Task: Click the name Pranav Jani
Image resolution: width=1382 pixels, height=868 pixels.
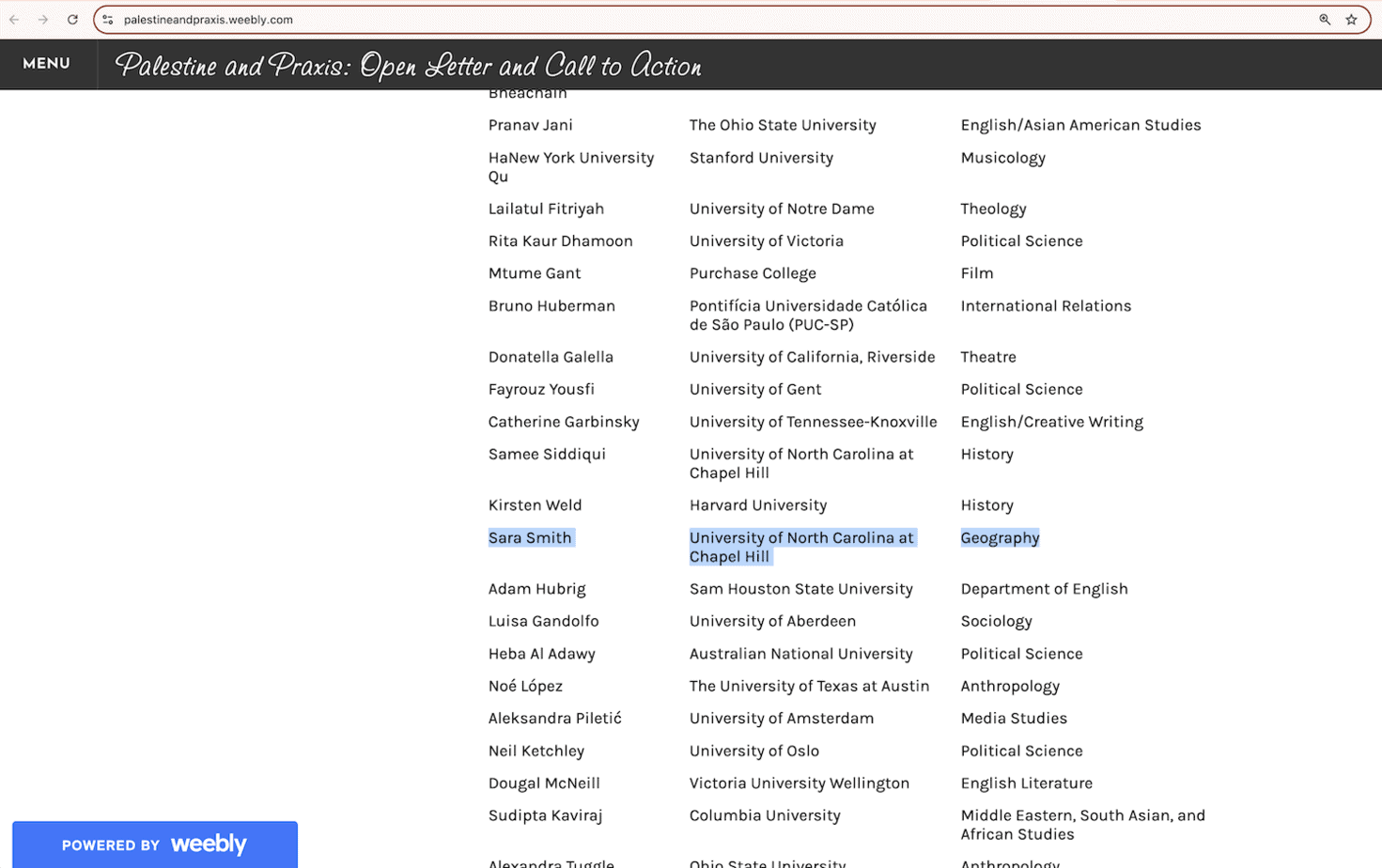Action: click(x=530, y=125)
